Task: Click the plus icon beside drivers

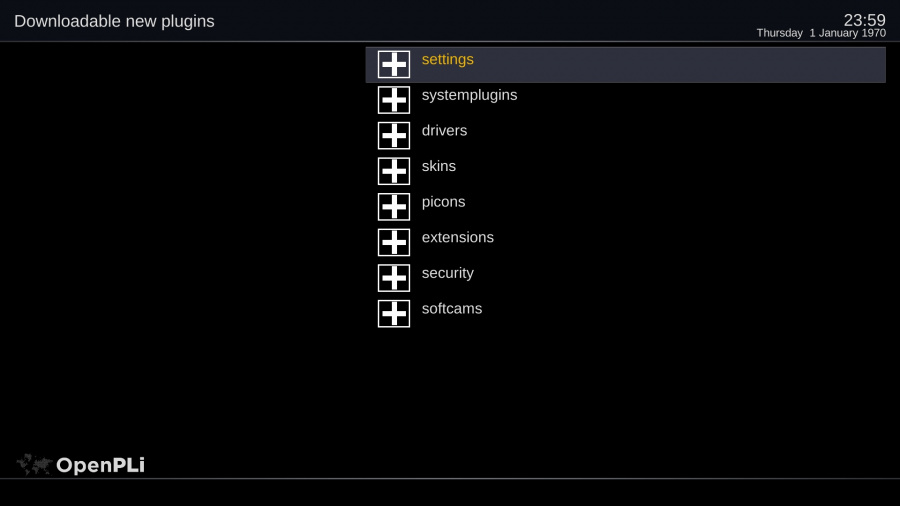Action: (x=394, y=135)
